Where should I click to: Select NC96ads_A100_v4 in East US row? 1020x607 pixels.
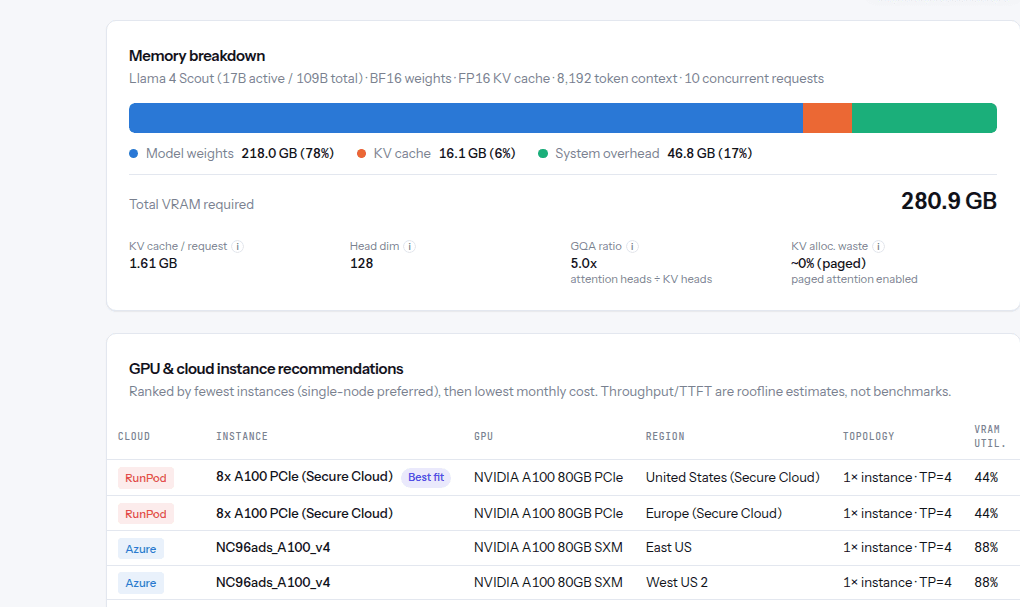coord(273,548)
